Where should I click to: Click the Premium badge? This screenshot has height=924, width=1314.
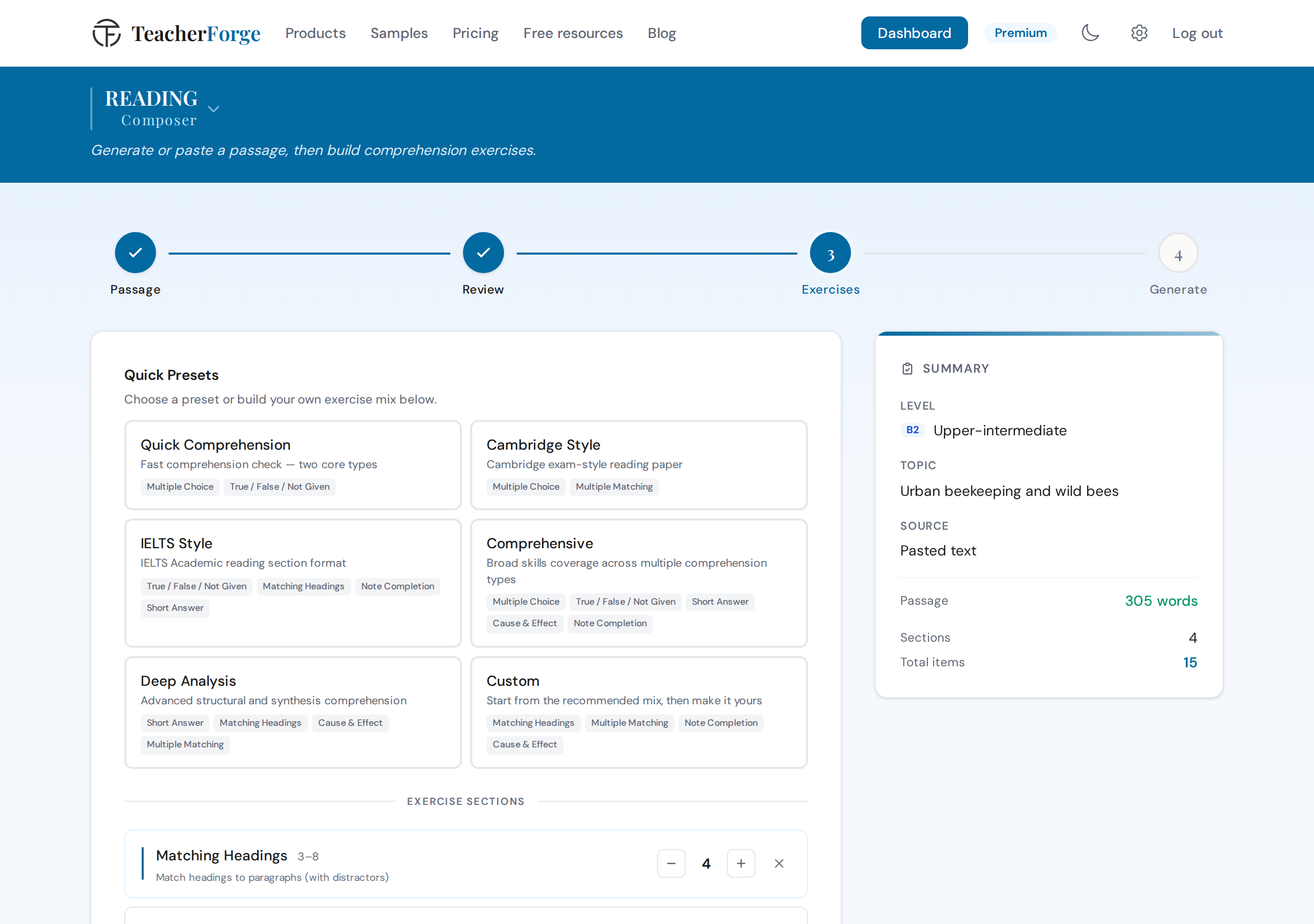coord(1020,33)
